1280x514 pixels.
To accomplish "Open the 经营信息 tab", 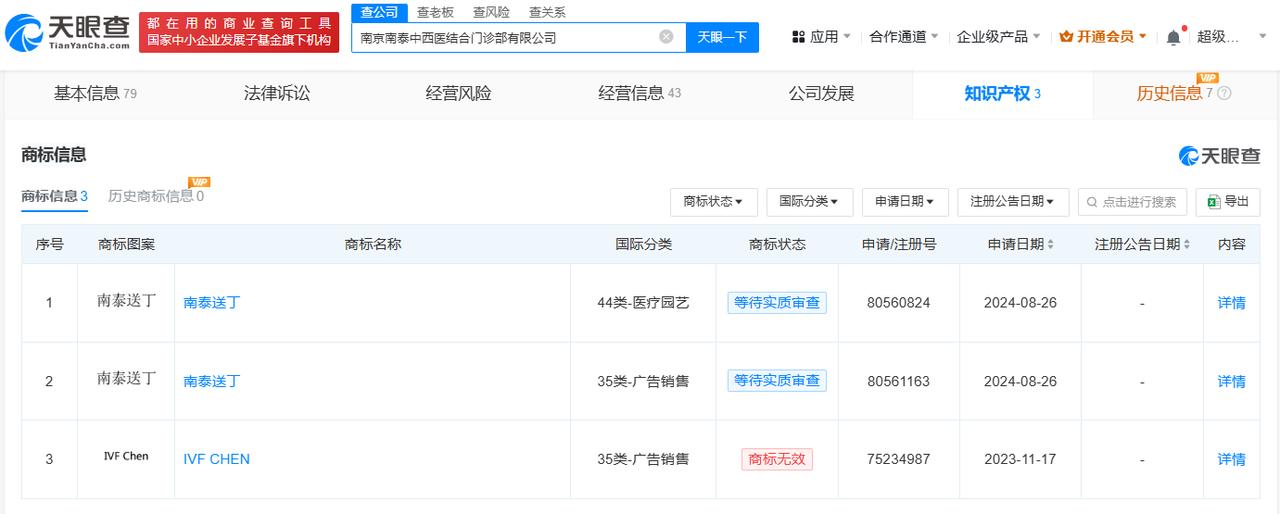I will (x=639, y=93).
